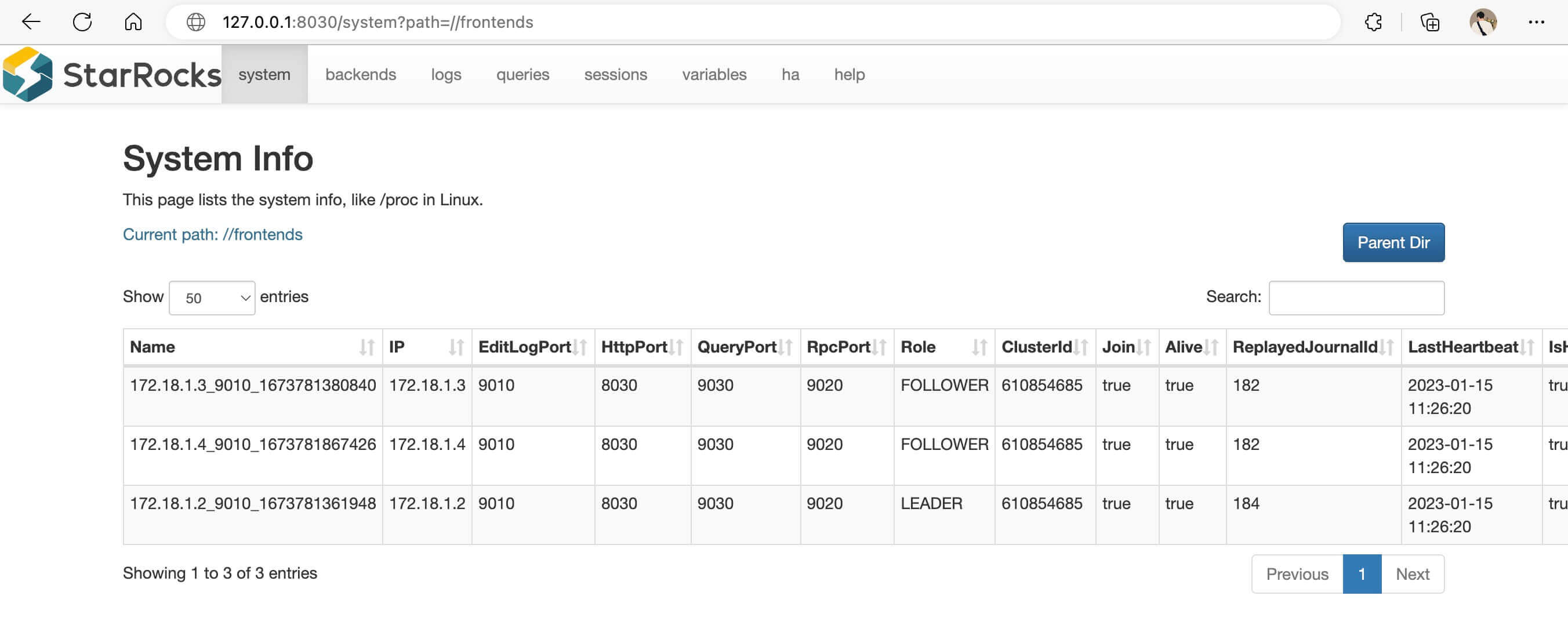The height and width of the screenshot is (632, 1568).
Task: Click the site info globe icon
Action: (195, 22)
